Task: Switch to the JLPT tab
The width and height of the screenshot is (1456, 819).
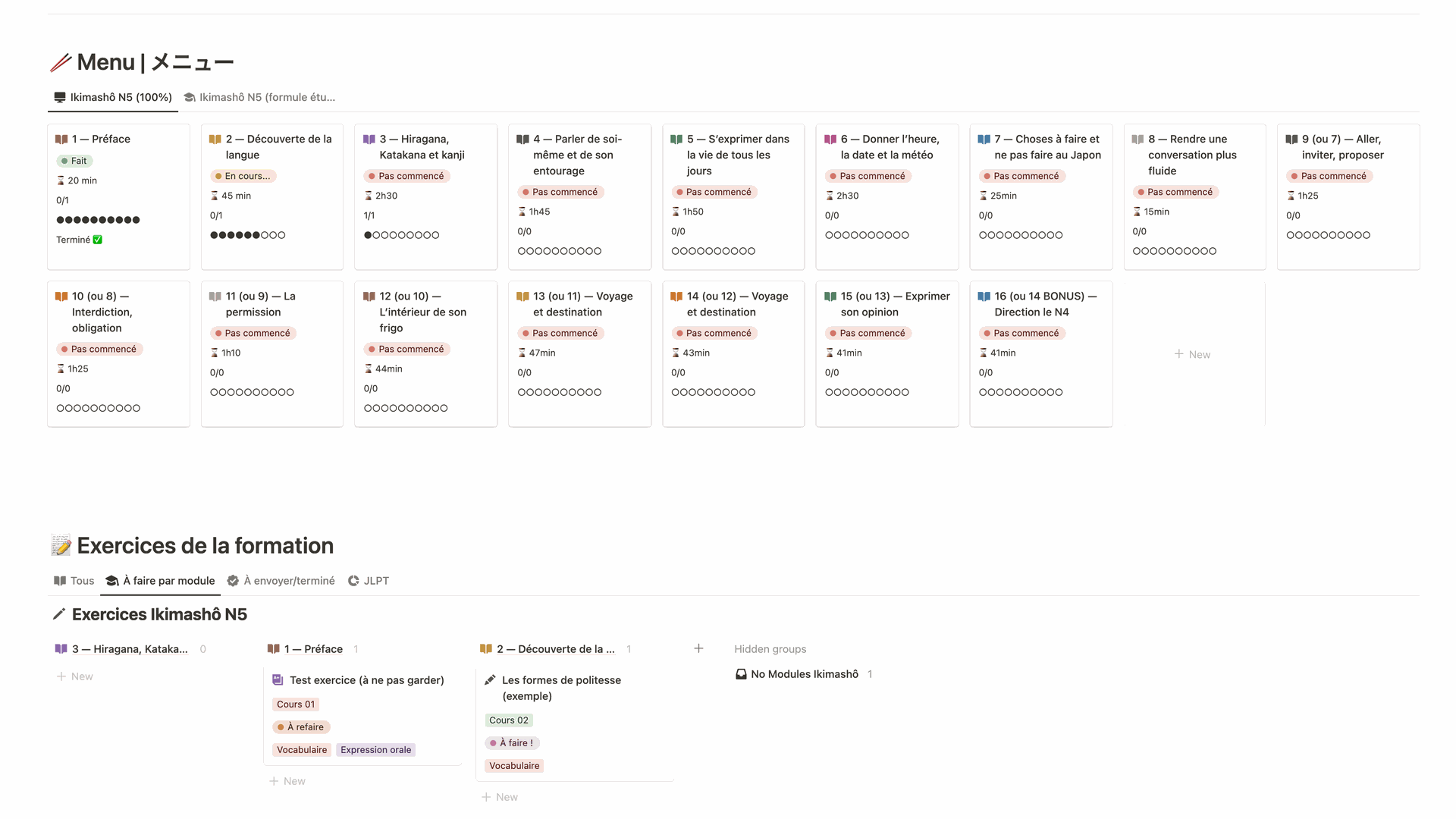Action: tap(369, 581)
